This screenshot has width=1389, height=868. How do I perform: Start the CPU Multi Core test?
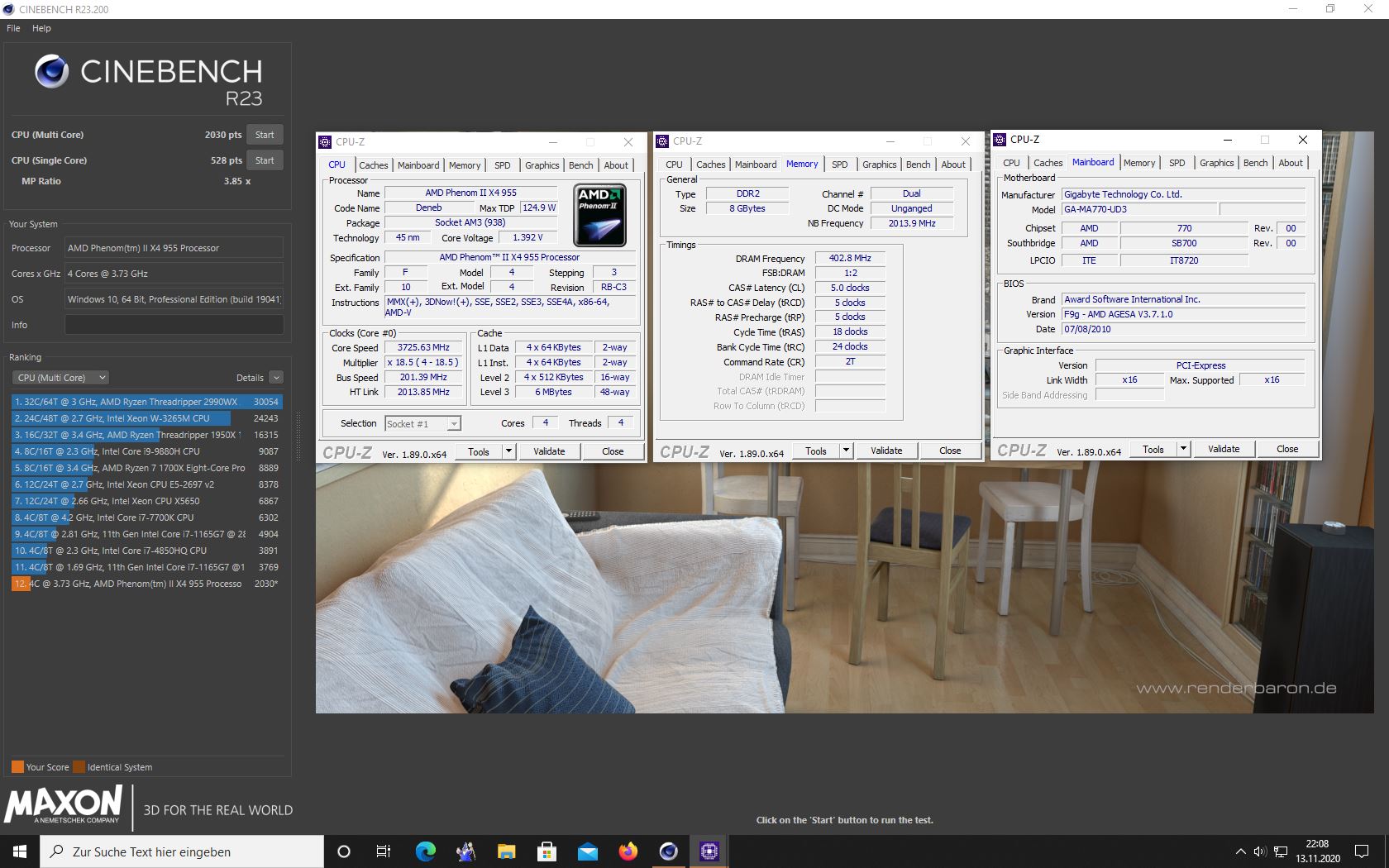tap(265, 135)
